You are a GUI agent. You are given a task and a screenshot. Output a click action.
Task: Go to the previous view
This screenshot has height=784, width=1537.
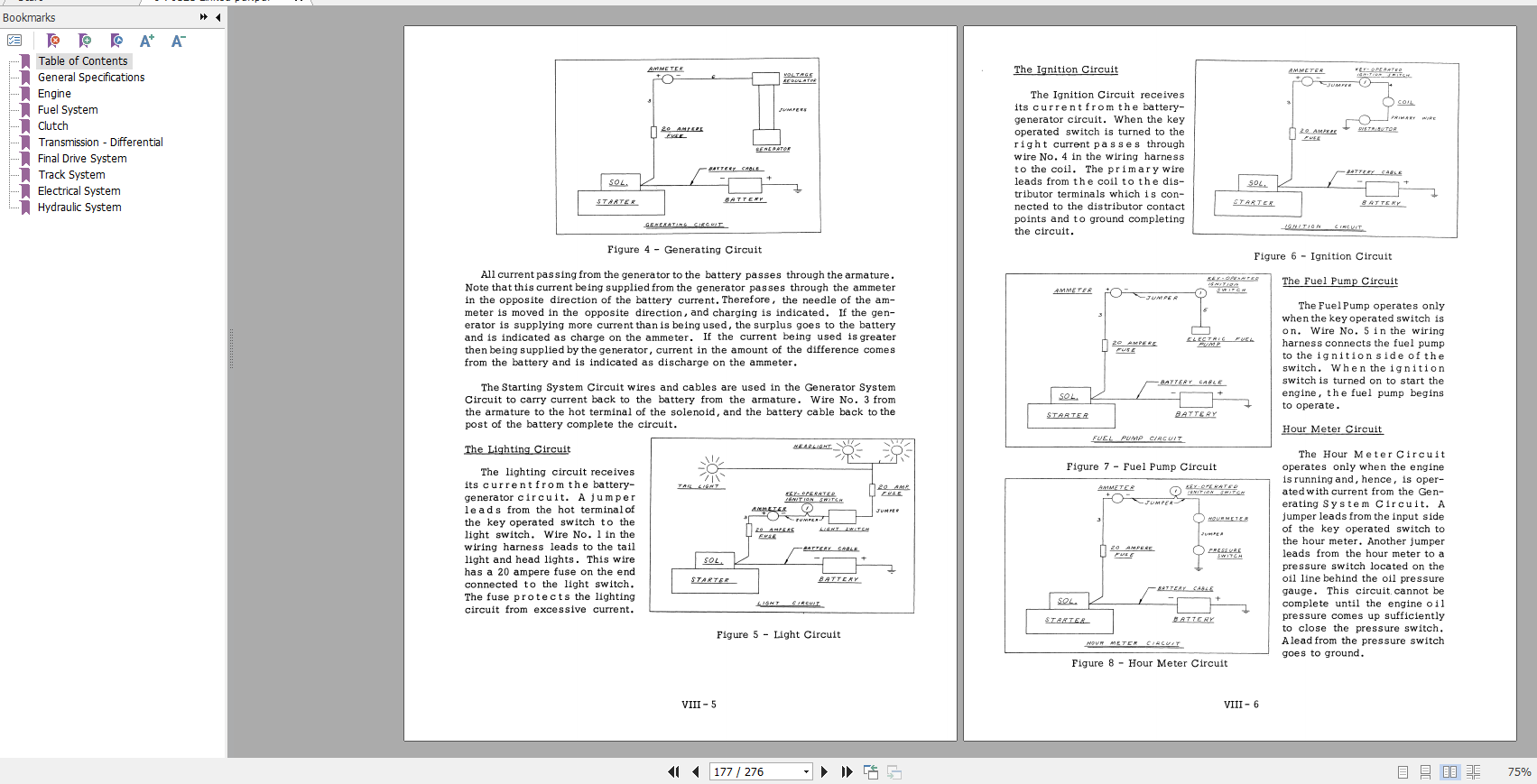[871, 771]
